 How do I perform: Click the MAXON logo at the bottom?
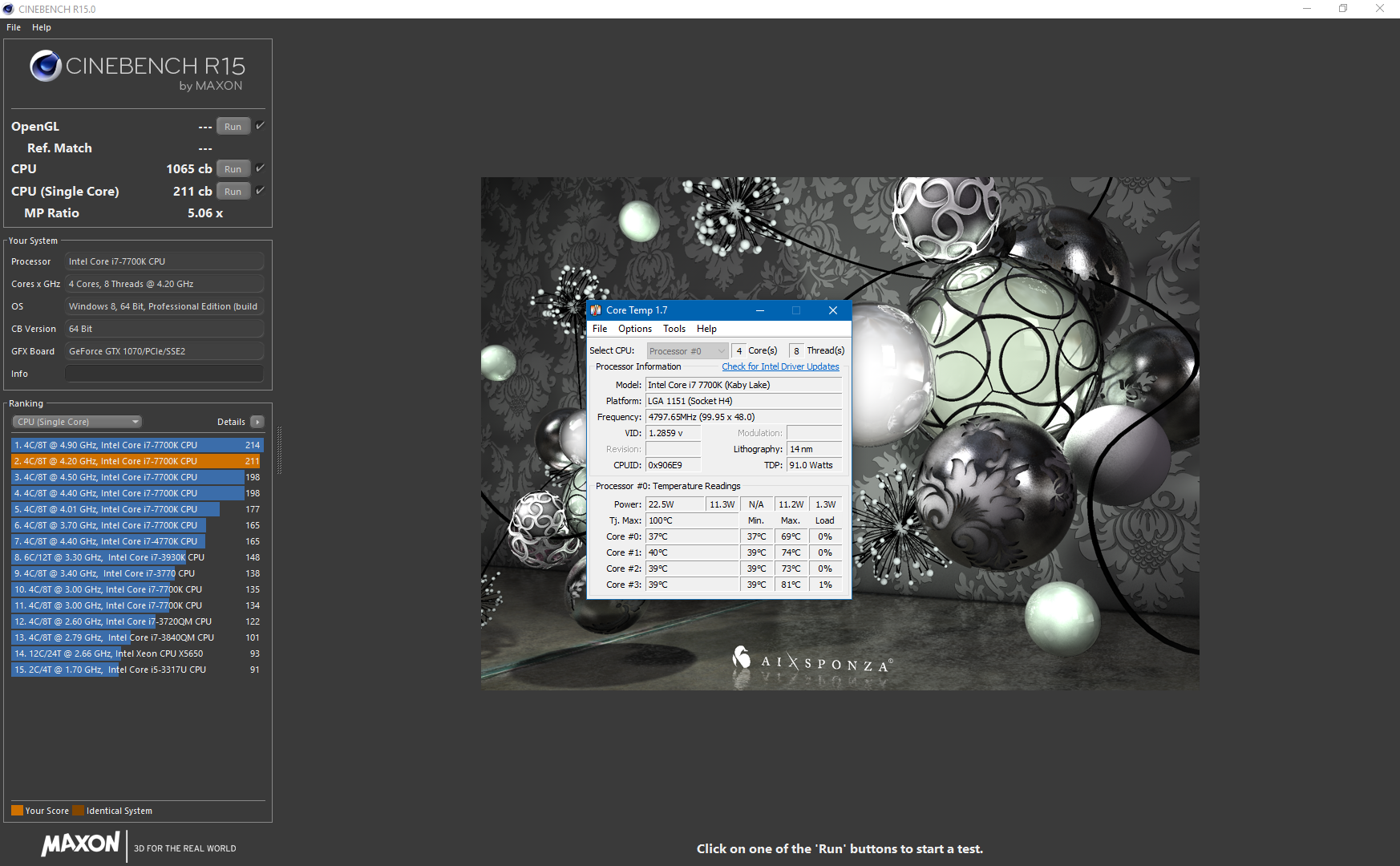(x=80, y=844)
